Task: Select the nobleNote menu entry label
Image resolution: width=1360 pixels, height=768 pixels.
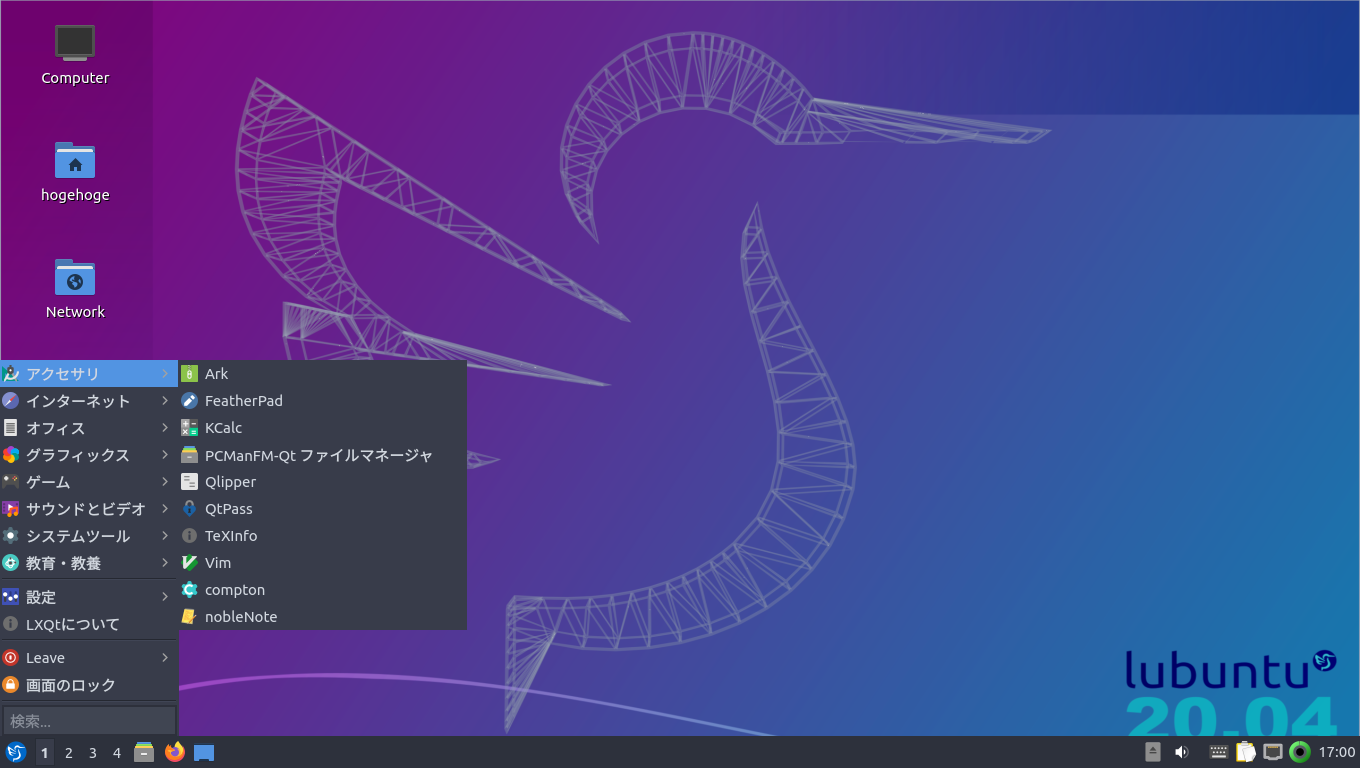Action: point(241,617)
